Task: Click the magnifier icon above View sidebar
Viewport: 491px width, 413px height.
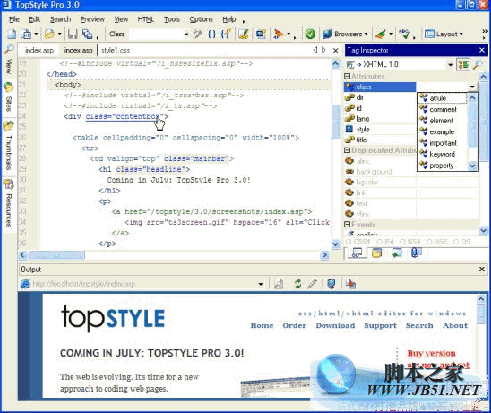Action: pos(9,50)
